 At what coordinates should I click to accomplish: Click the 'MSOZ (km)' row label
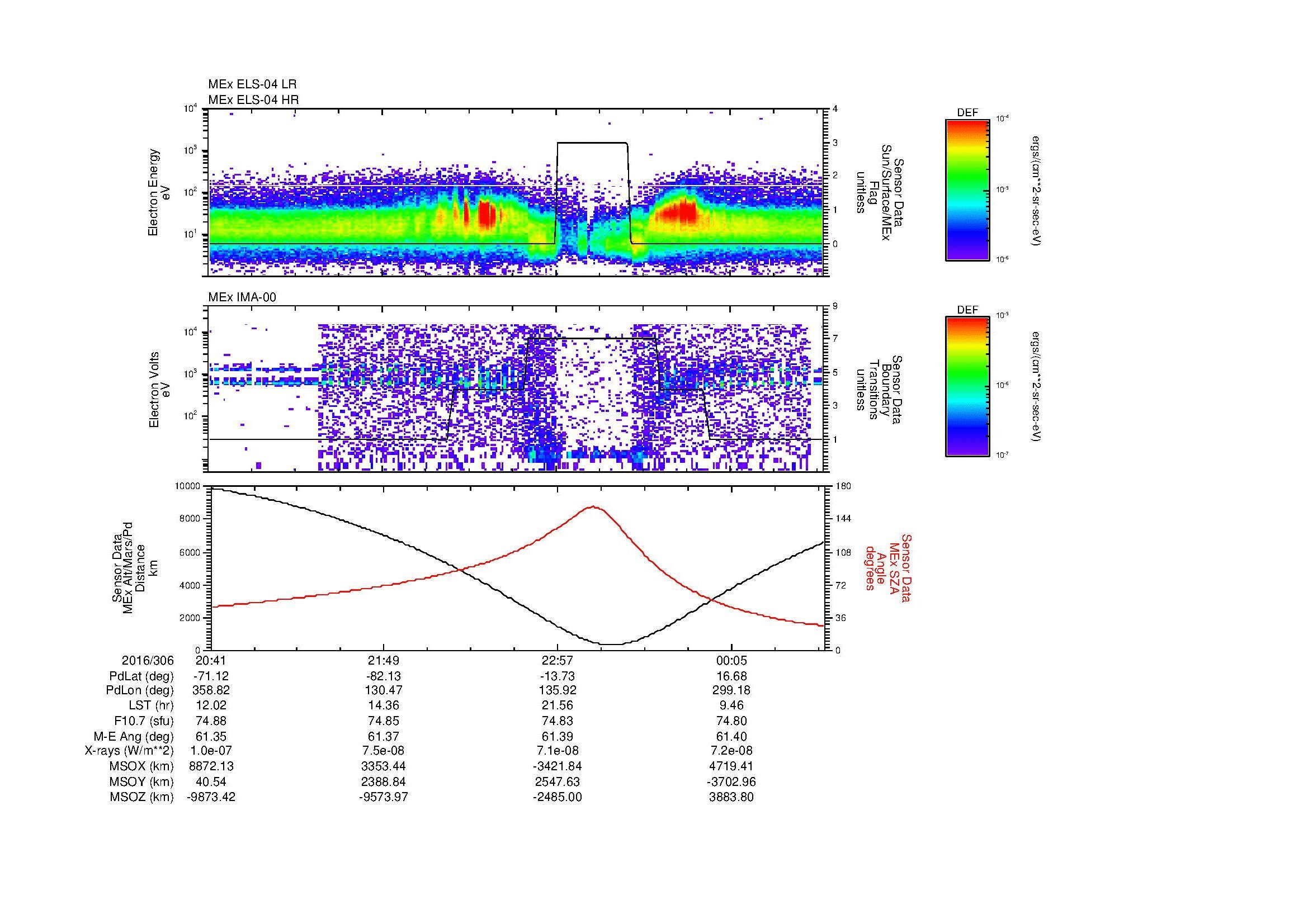(x=141, y=797)
